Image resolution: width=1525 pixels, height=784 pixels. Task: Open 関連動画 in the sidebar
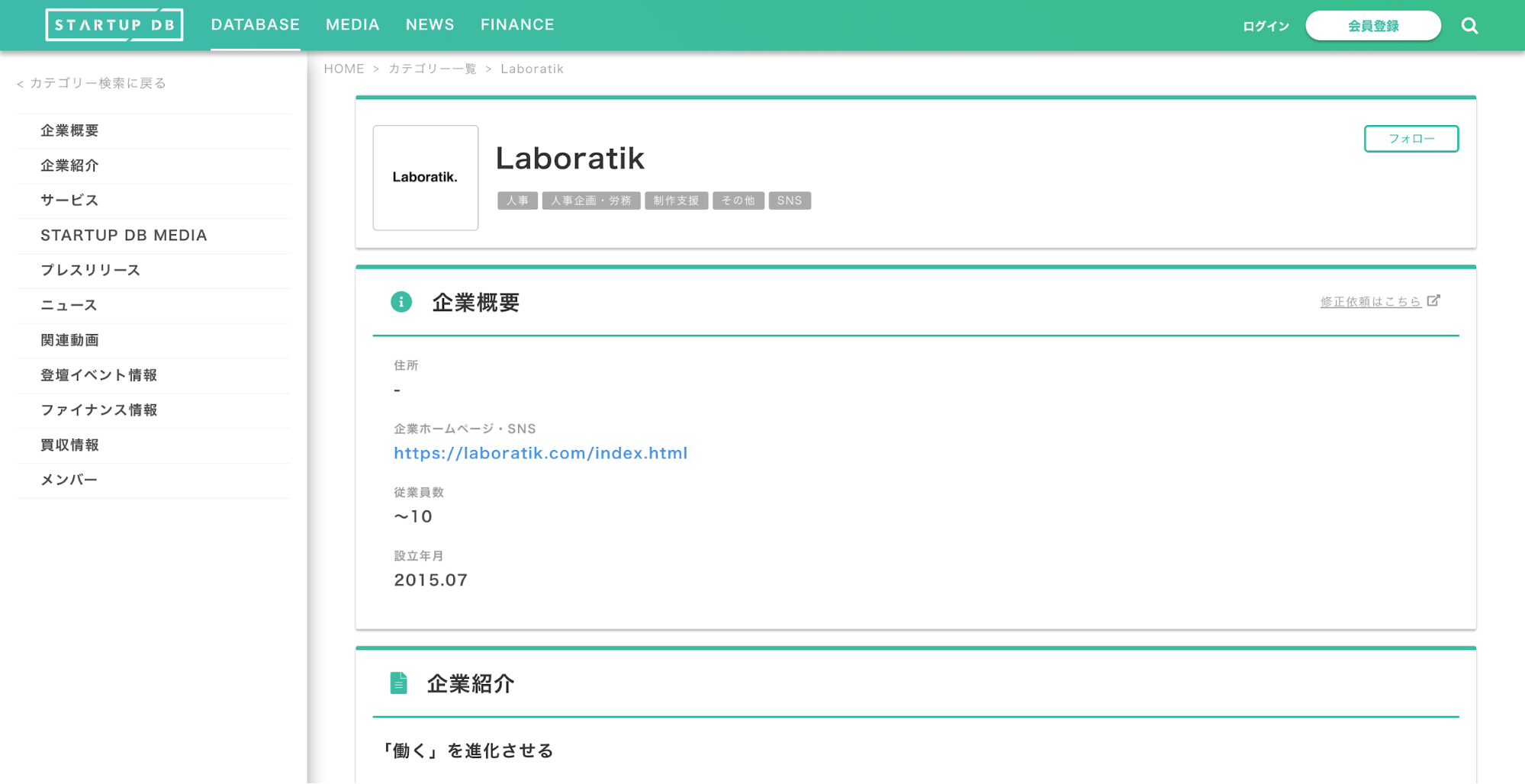153,341
